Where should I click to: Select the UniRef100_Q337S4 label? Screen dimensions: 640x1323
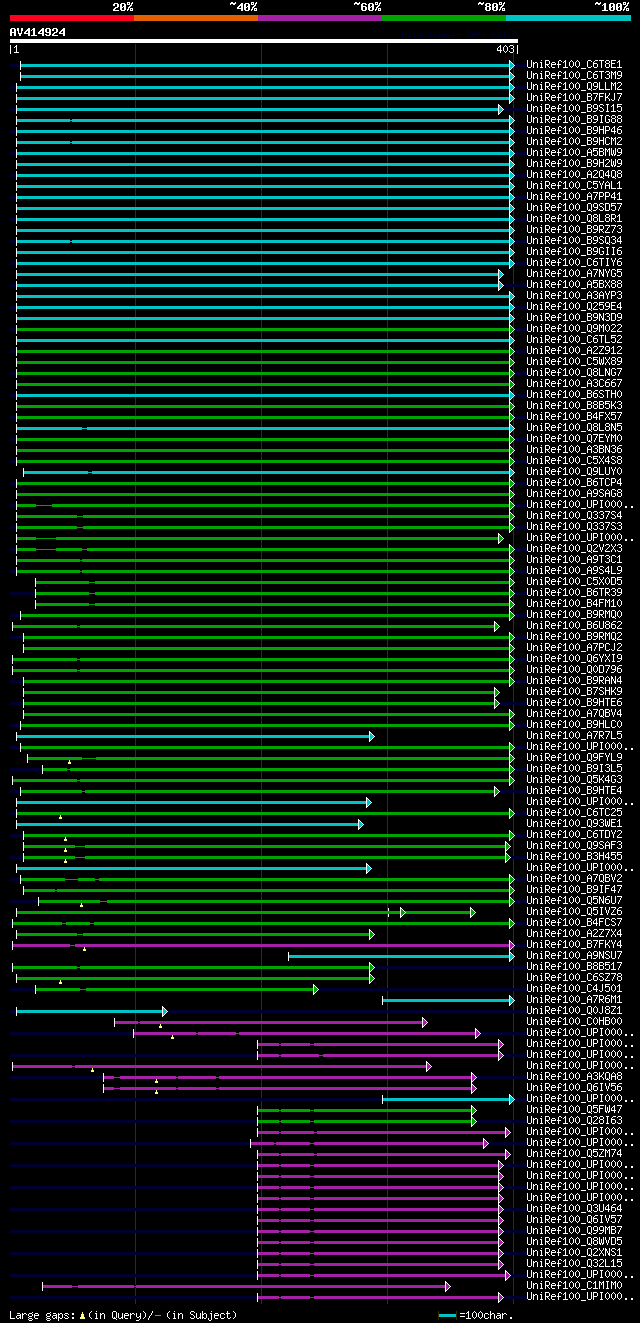click(x=574, y=516)
